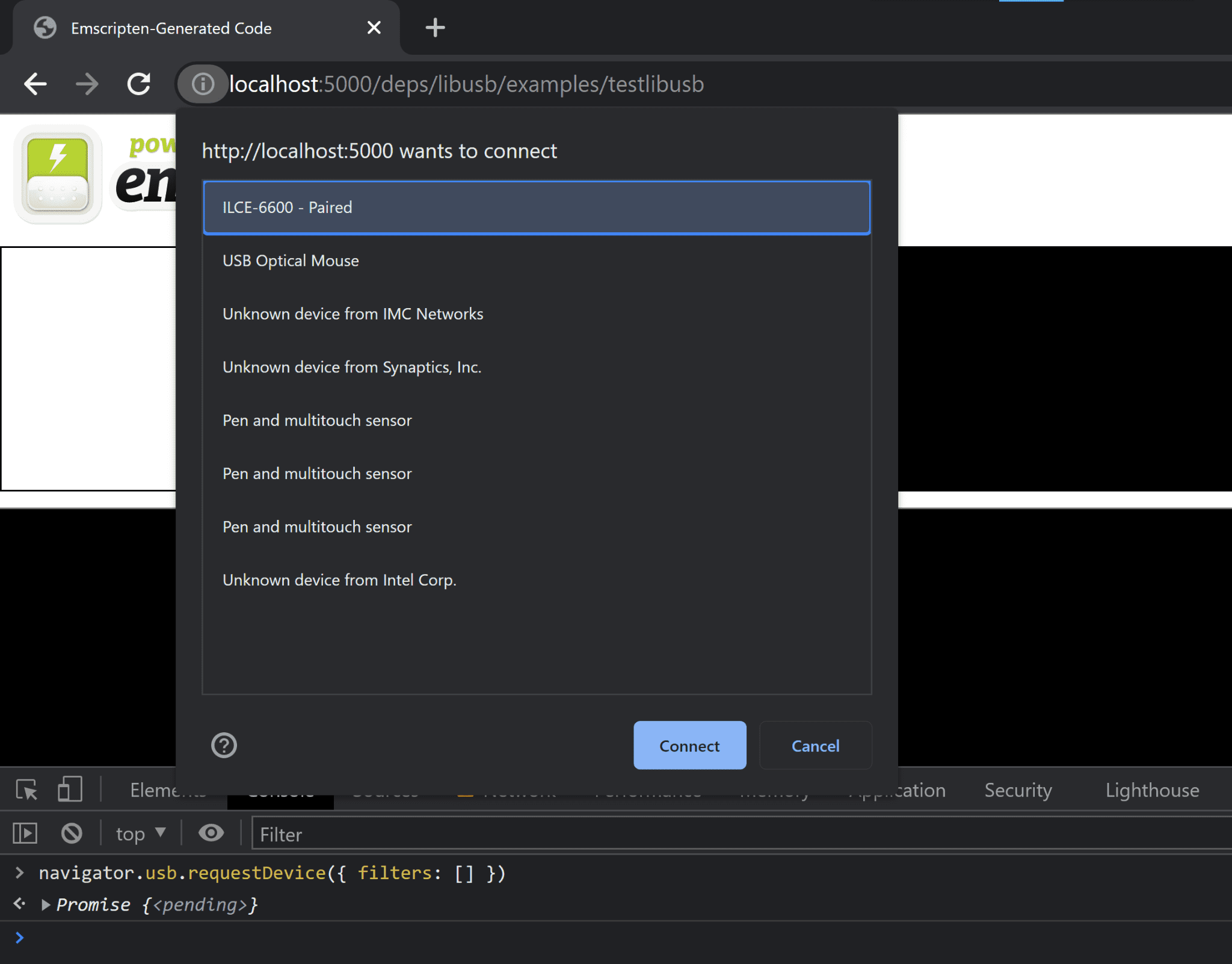The image size is (1232, 964).
Task: Click the help icon in dialog
Action: point(223,744)
